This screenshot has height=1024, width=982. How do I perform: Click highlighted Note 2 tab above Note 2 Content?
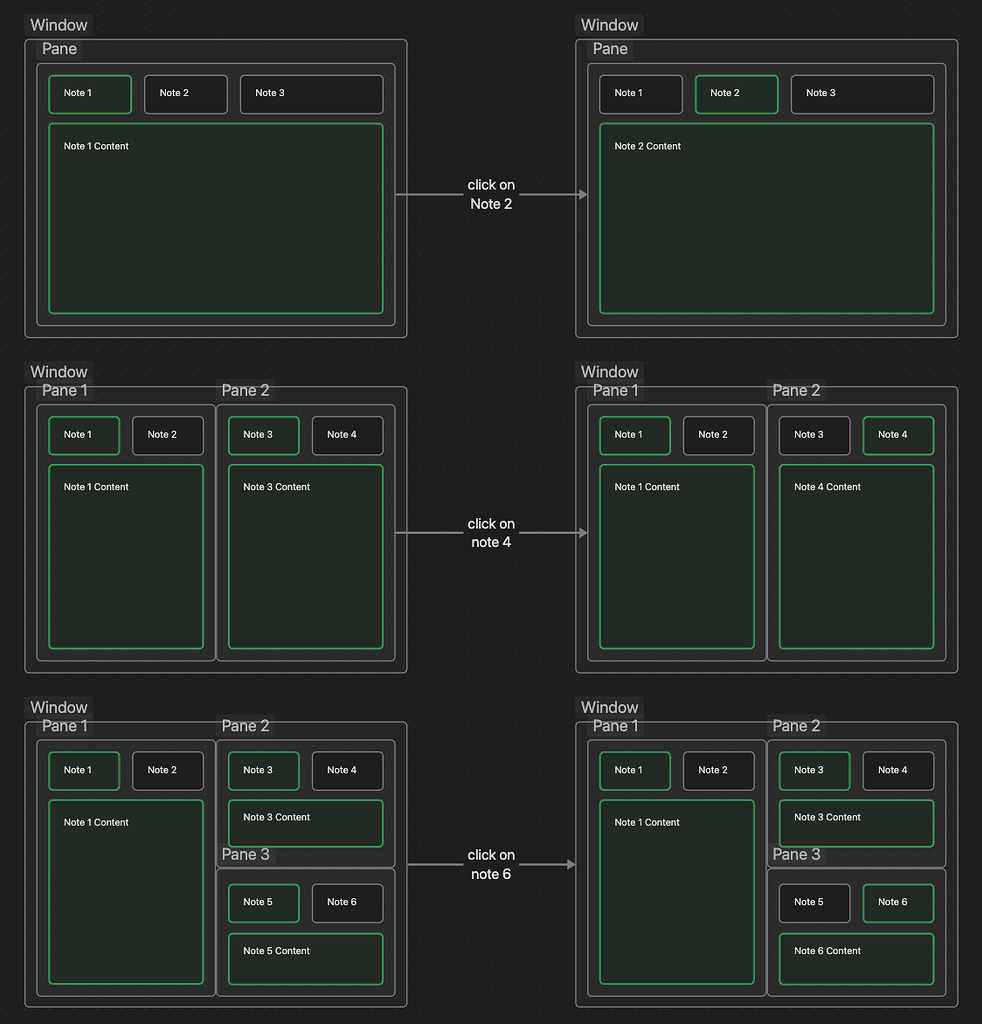point(736,94)
